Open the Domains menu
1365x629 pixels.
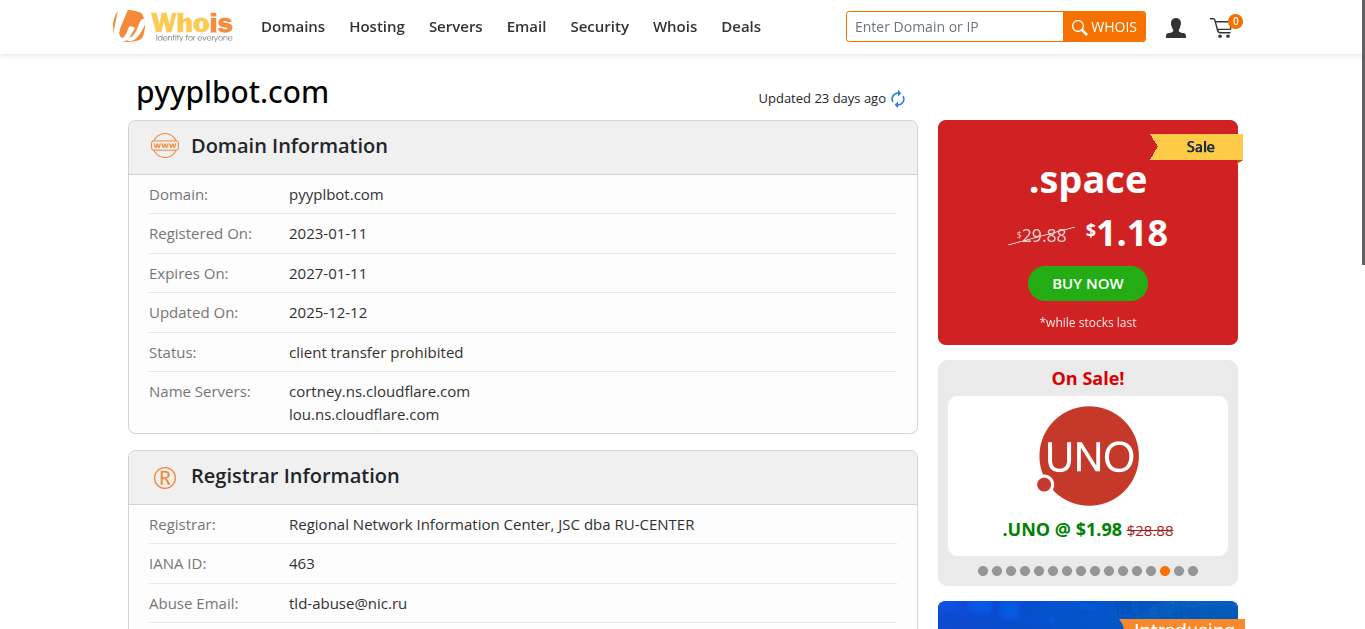(293, 27)
